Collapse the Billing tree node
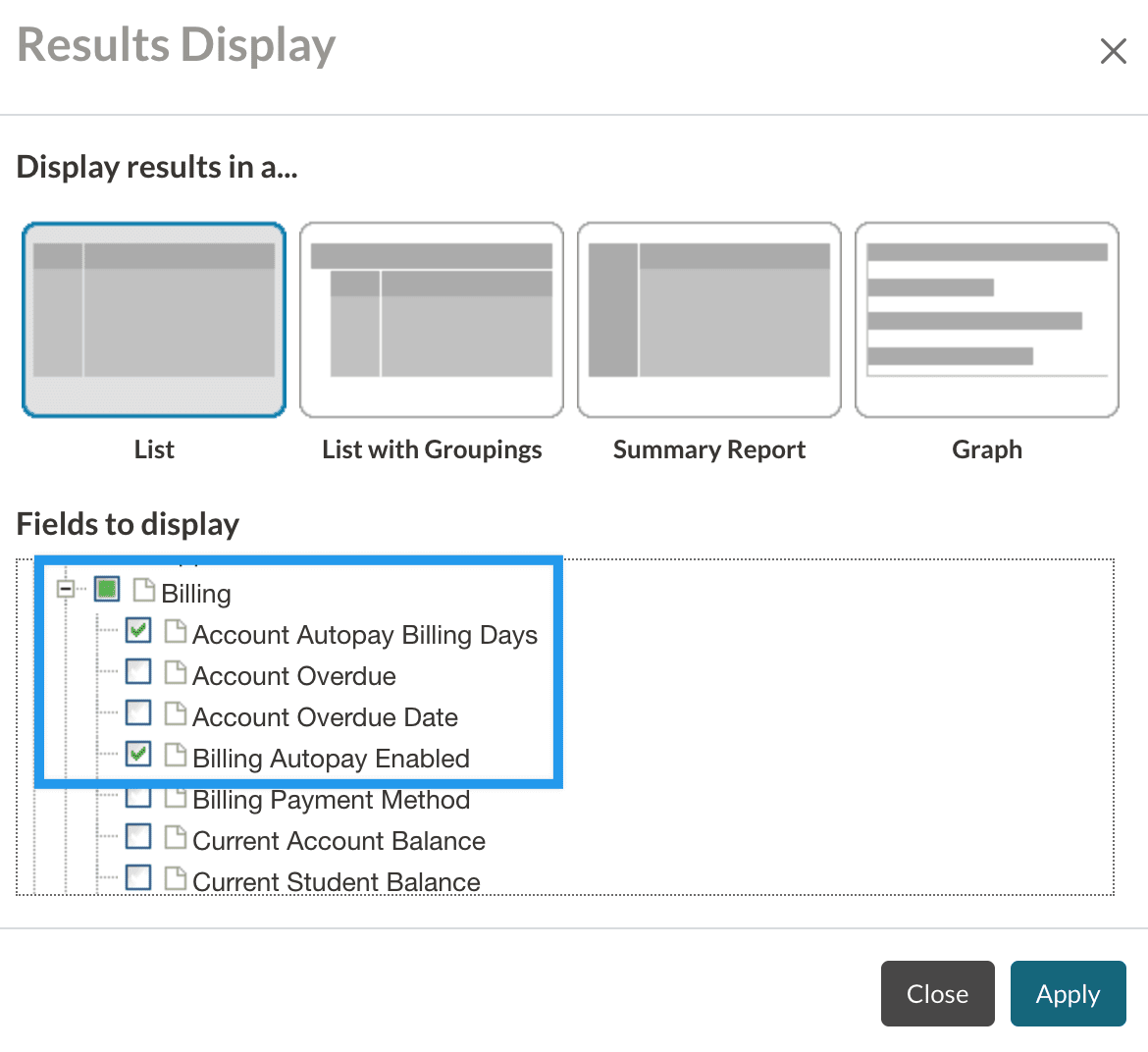 [x=66, y=590]
